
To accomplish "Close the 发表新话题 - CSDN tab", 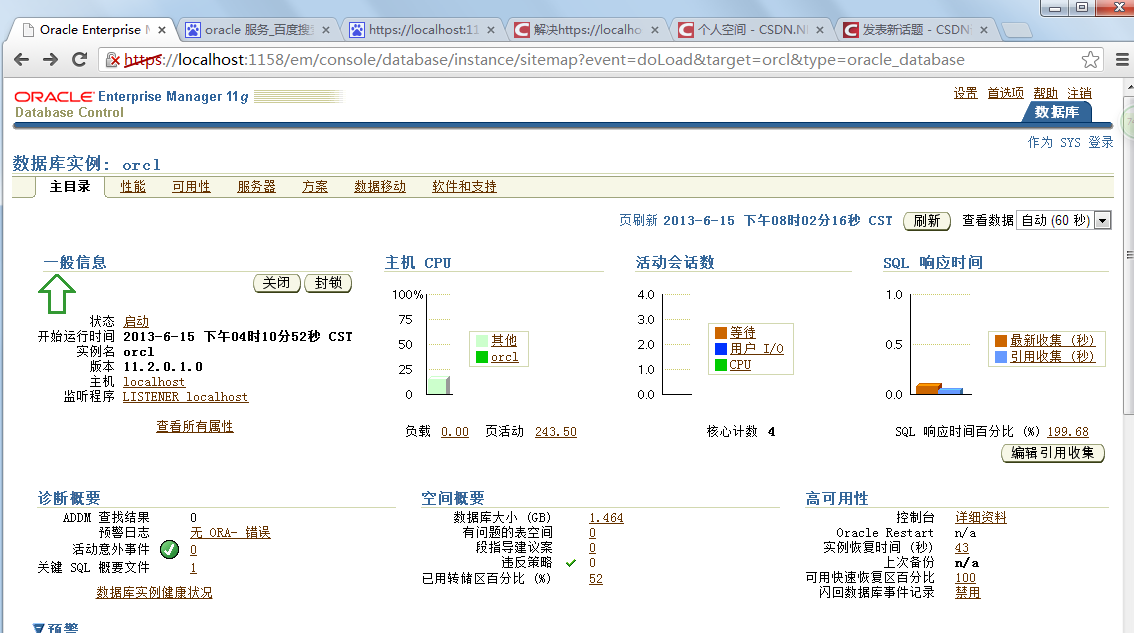I will click(984, 30).
